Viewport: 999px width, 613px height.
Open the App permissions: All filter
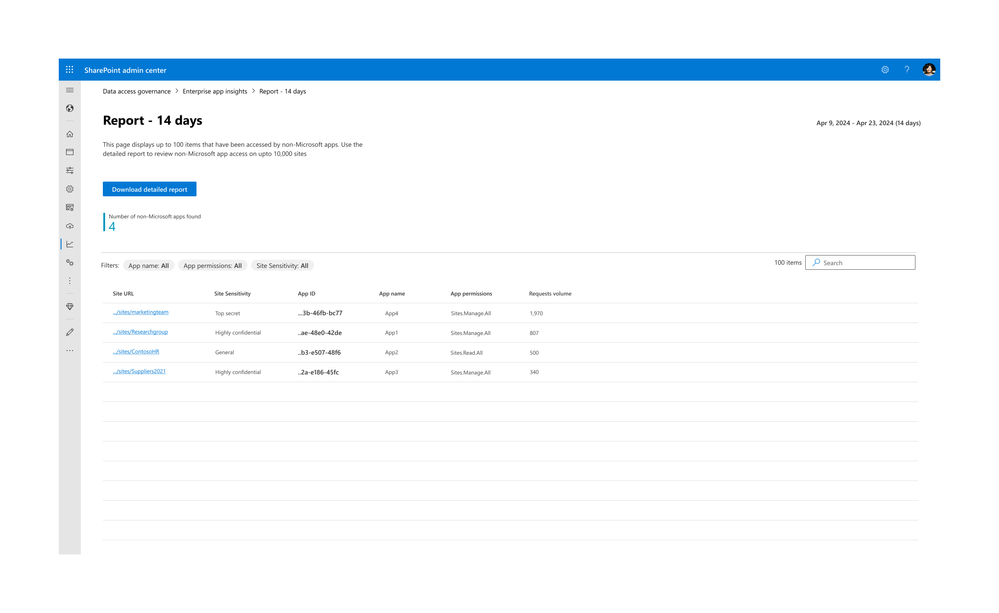[212, 266]
